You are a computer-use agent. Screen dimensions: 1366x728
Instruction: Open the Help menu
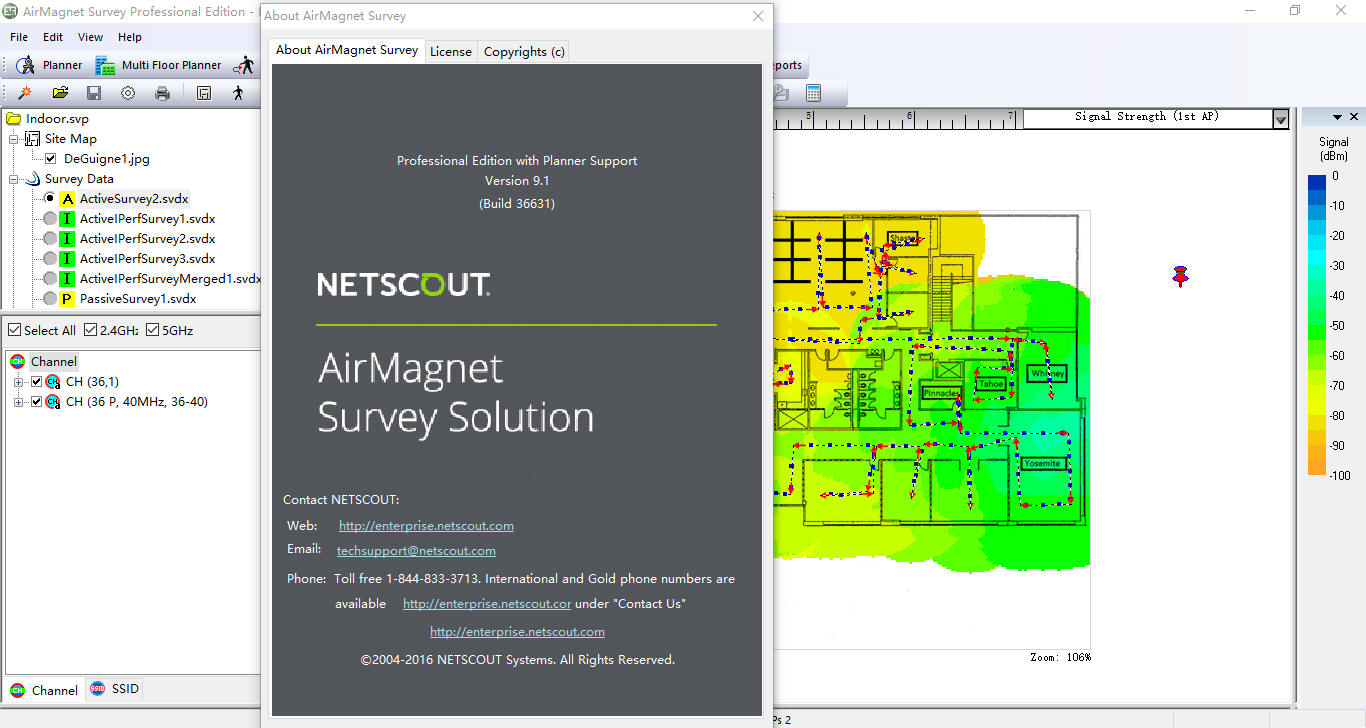click(x=130, y=37)
